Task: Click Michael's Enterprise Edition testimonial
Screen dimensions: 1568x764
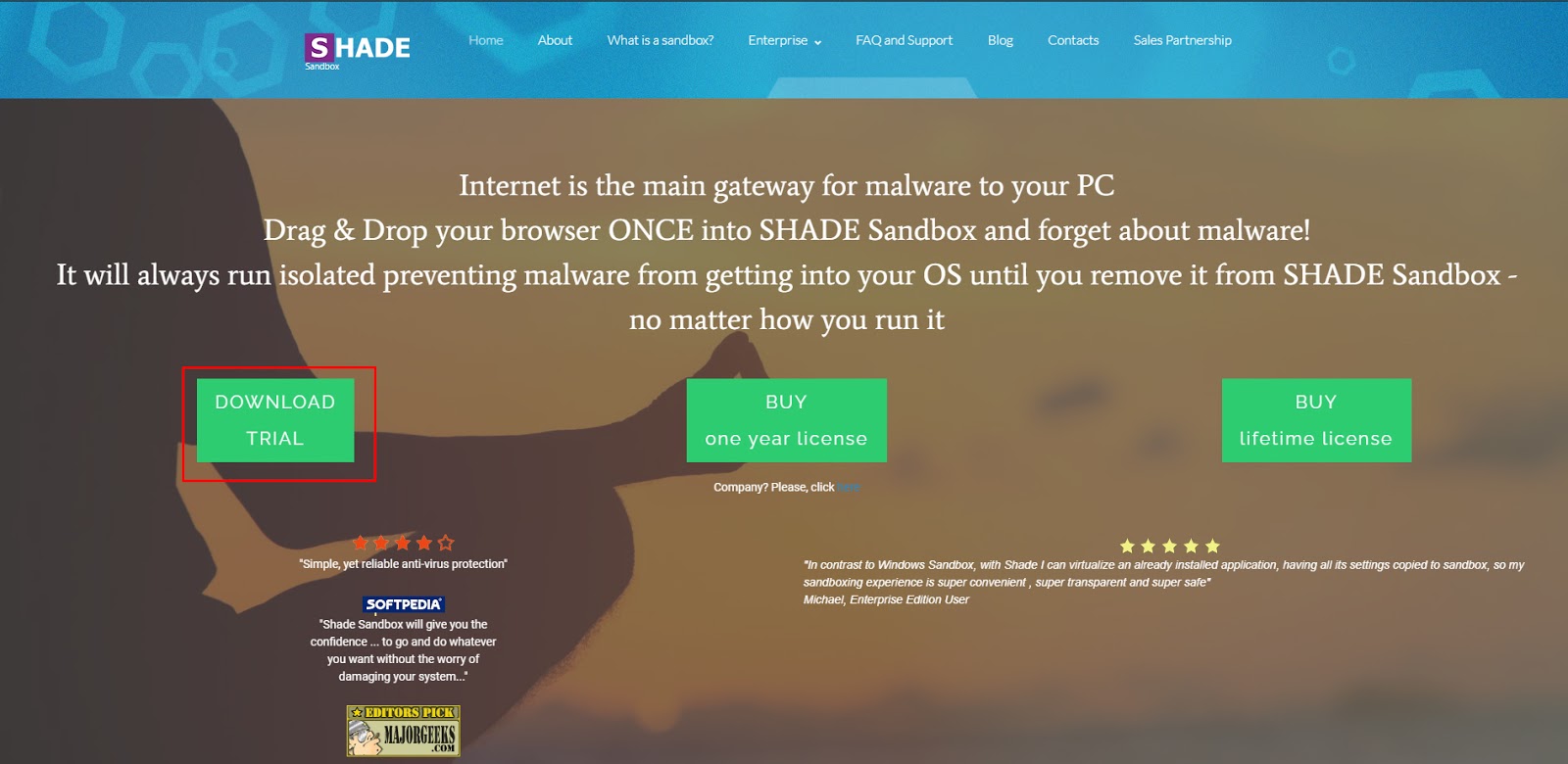Action: pos(1164,582)
